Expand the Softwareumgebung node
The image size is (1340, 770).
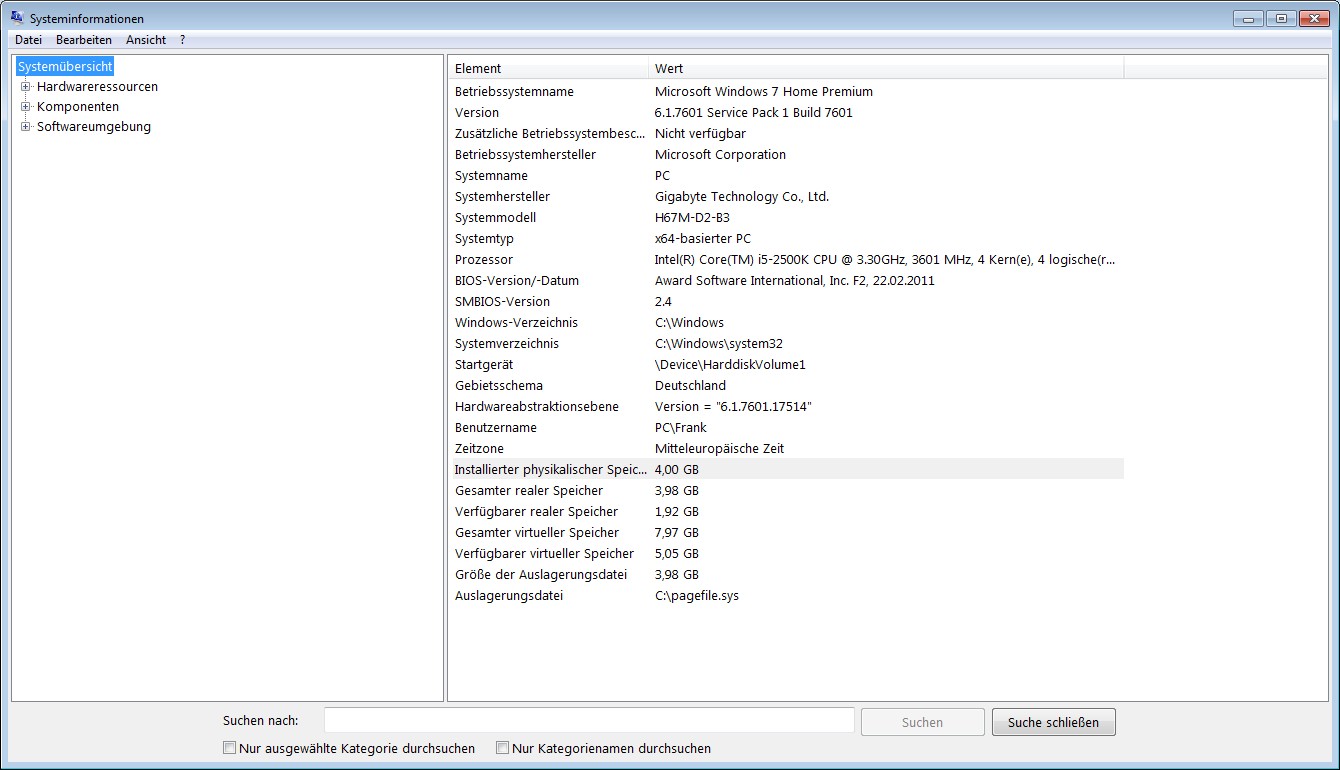coord(26,126)
